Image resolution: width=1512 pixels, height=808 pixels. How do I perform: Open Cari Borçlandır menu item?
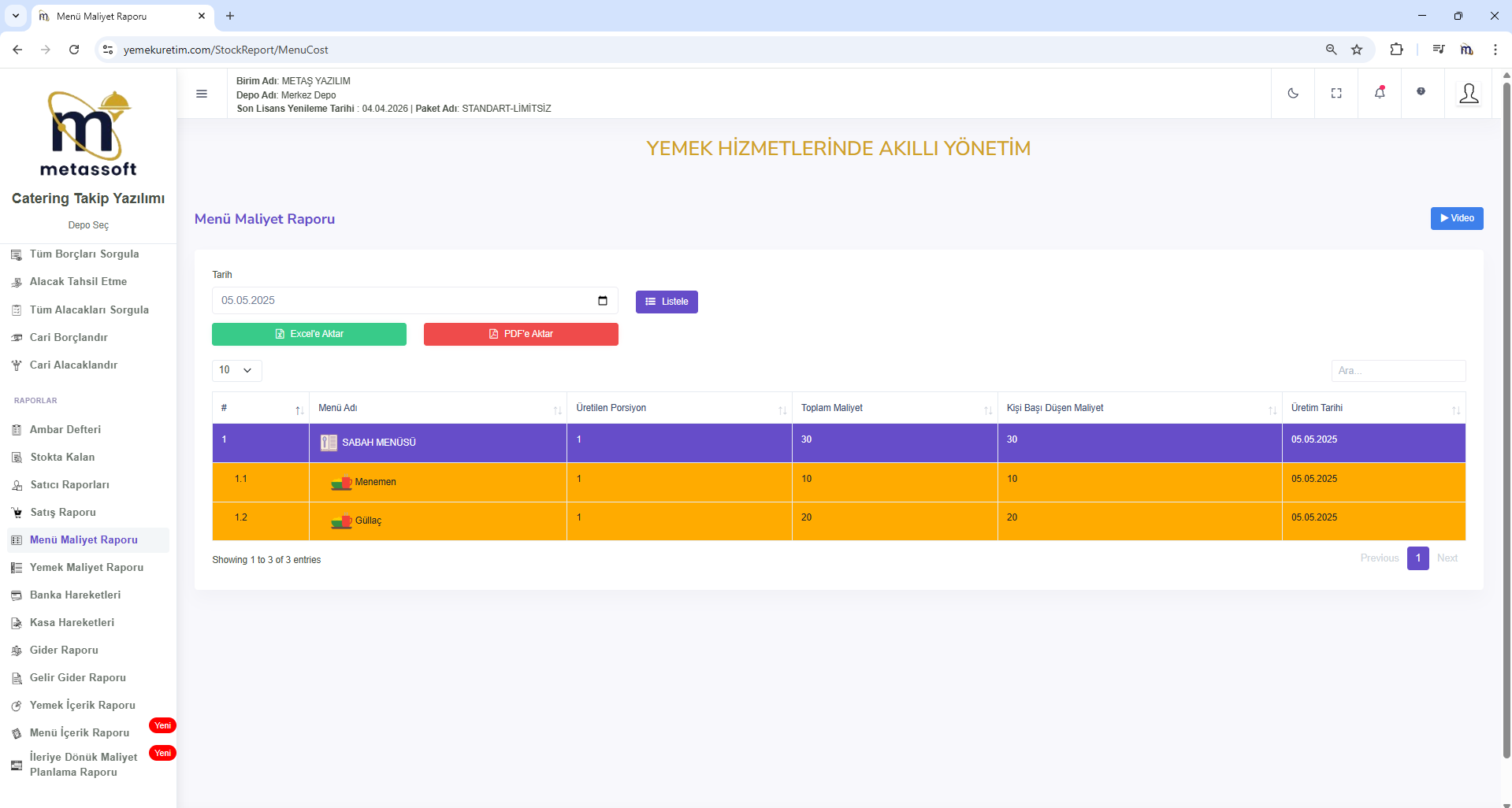click(69, 338)
